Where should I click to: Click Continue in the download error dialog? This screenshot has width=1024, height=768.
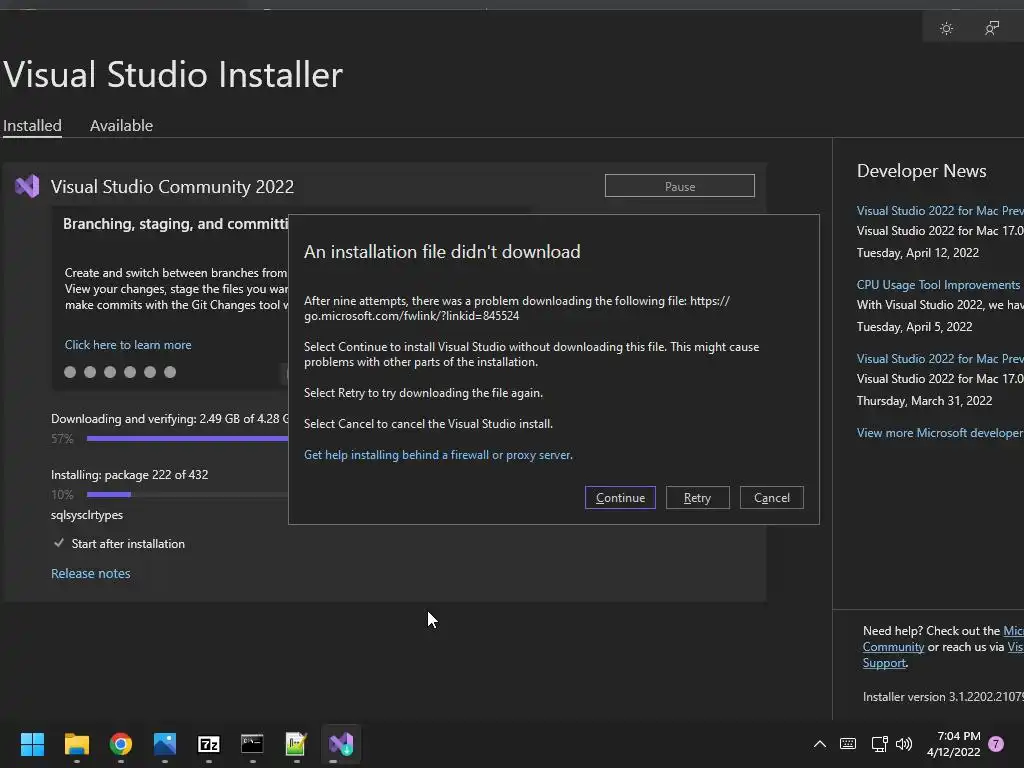coord(620,498)
